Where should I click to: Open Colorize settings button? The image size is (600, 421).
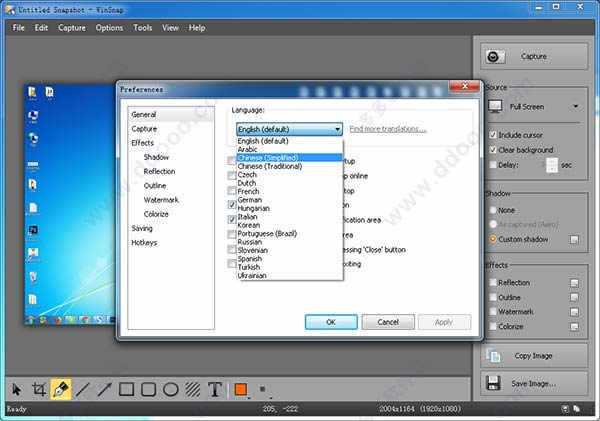[x=574, y=326]
